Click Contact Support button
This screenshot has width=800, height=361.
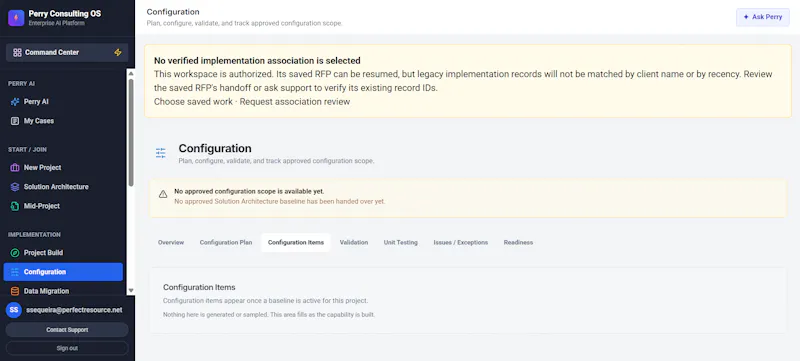67,330
